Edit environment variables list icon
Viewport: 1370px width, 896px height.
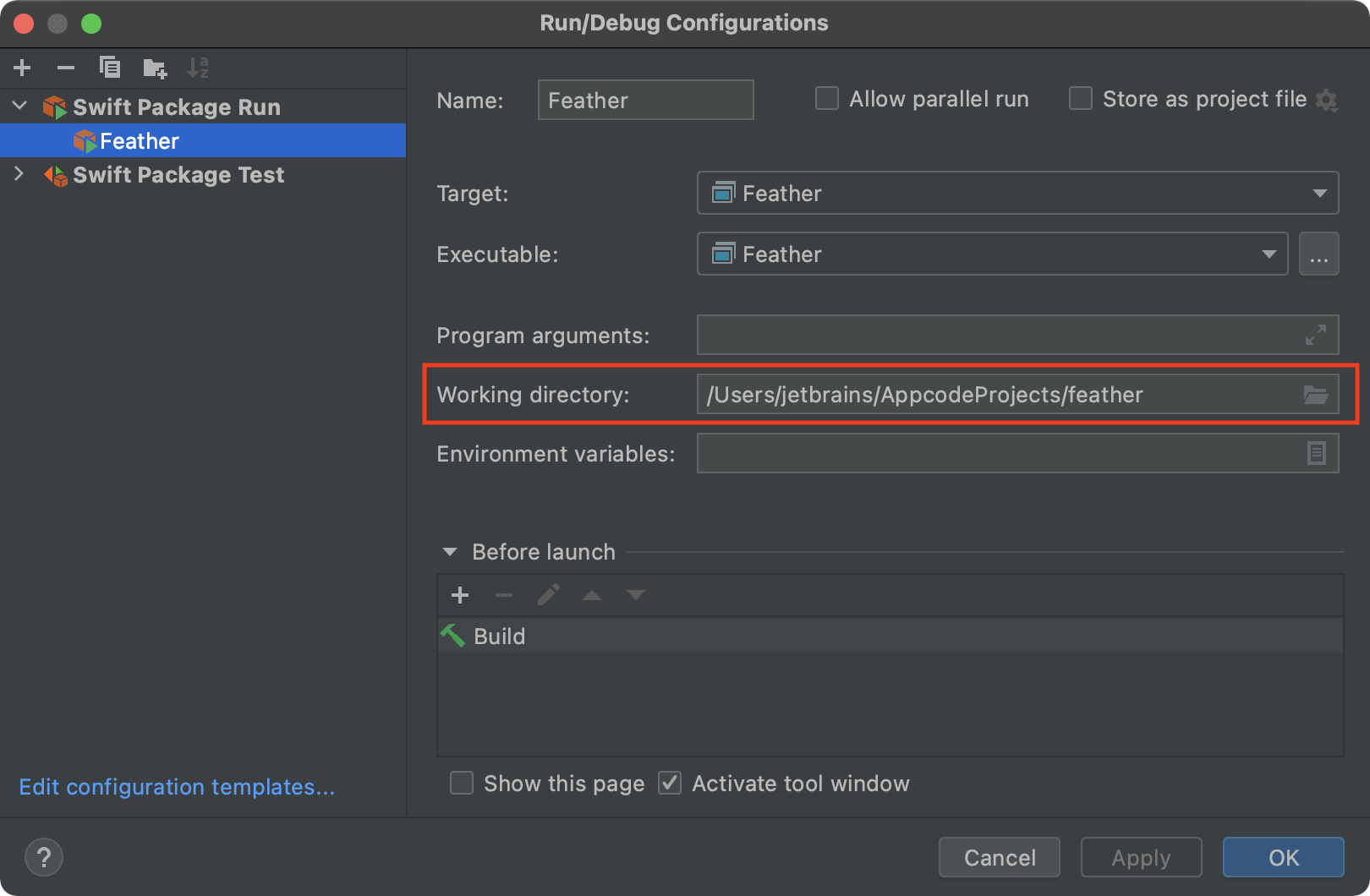click(x=1316, y=454)
